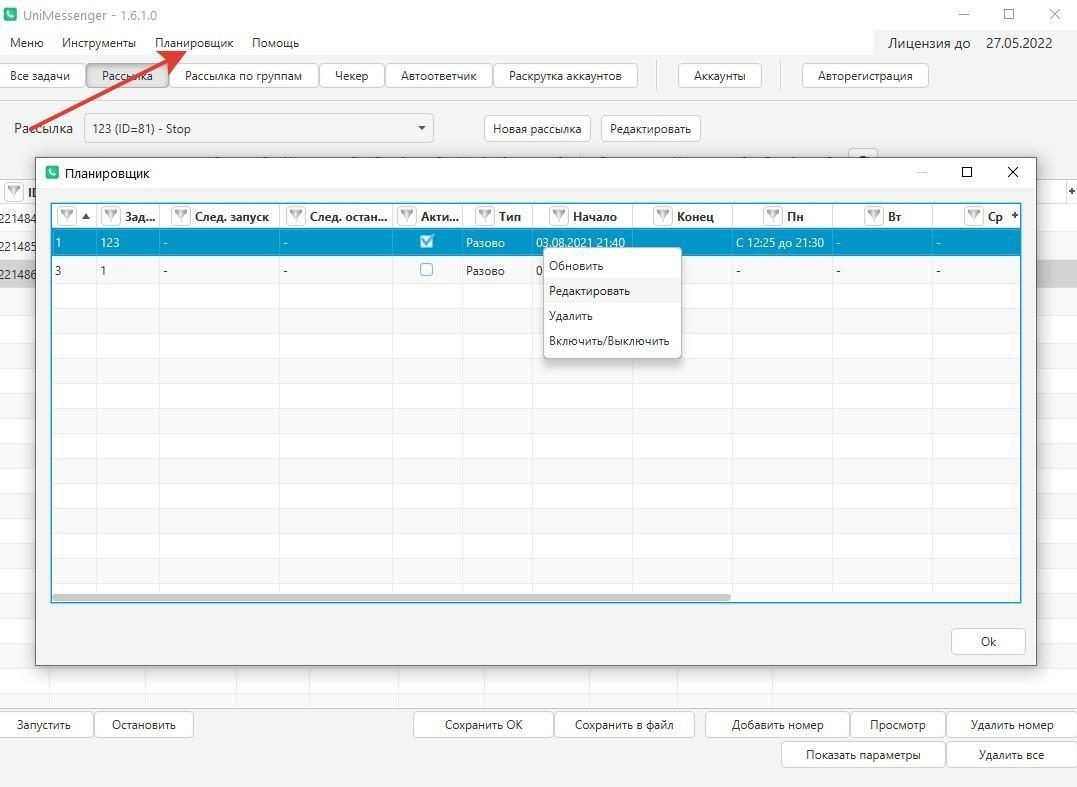Click the filter icon in the first column header
This screenshot has height=787, width=1077.
tap(67, 216)
